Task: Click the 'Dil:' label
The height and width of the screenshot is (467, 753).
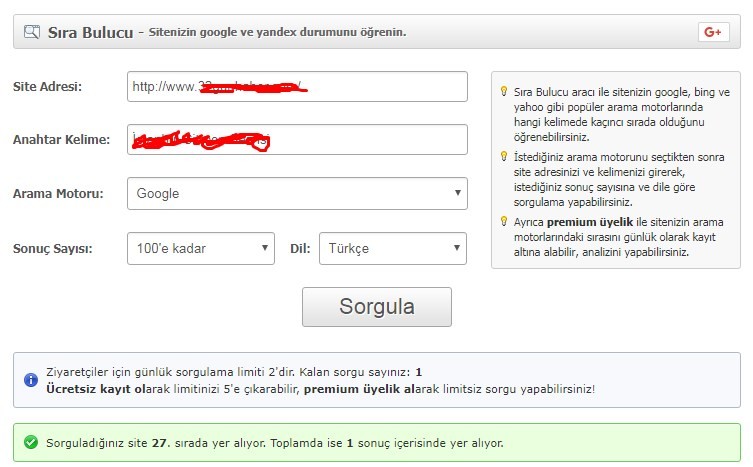Action: [300, 249]
